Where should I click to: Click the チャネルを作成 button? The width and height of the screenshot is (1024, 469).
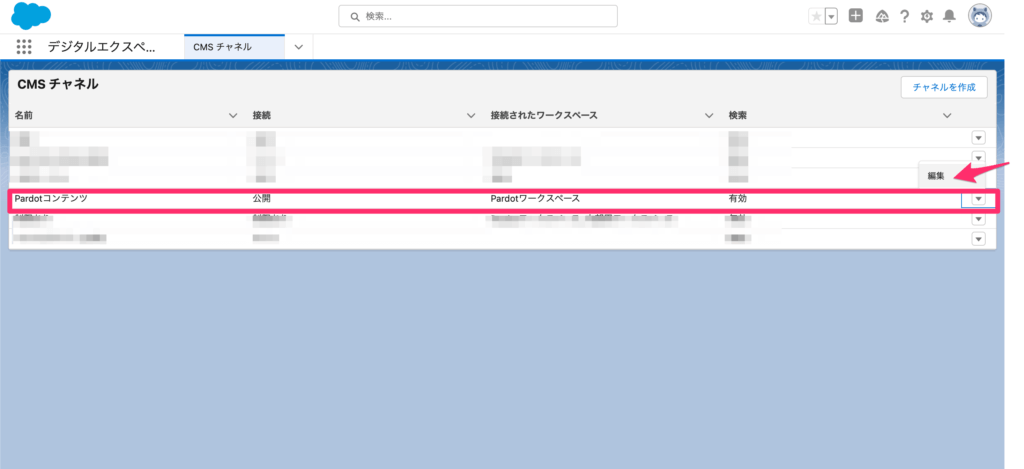point(944,87)
